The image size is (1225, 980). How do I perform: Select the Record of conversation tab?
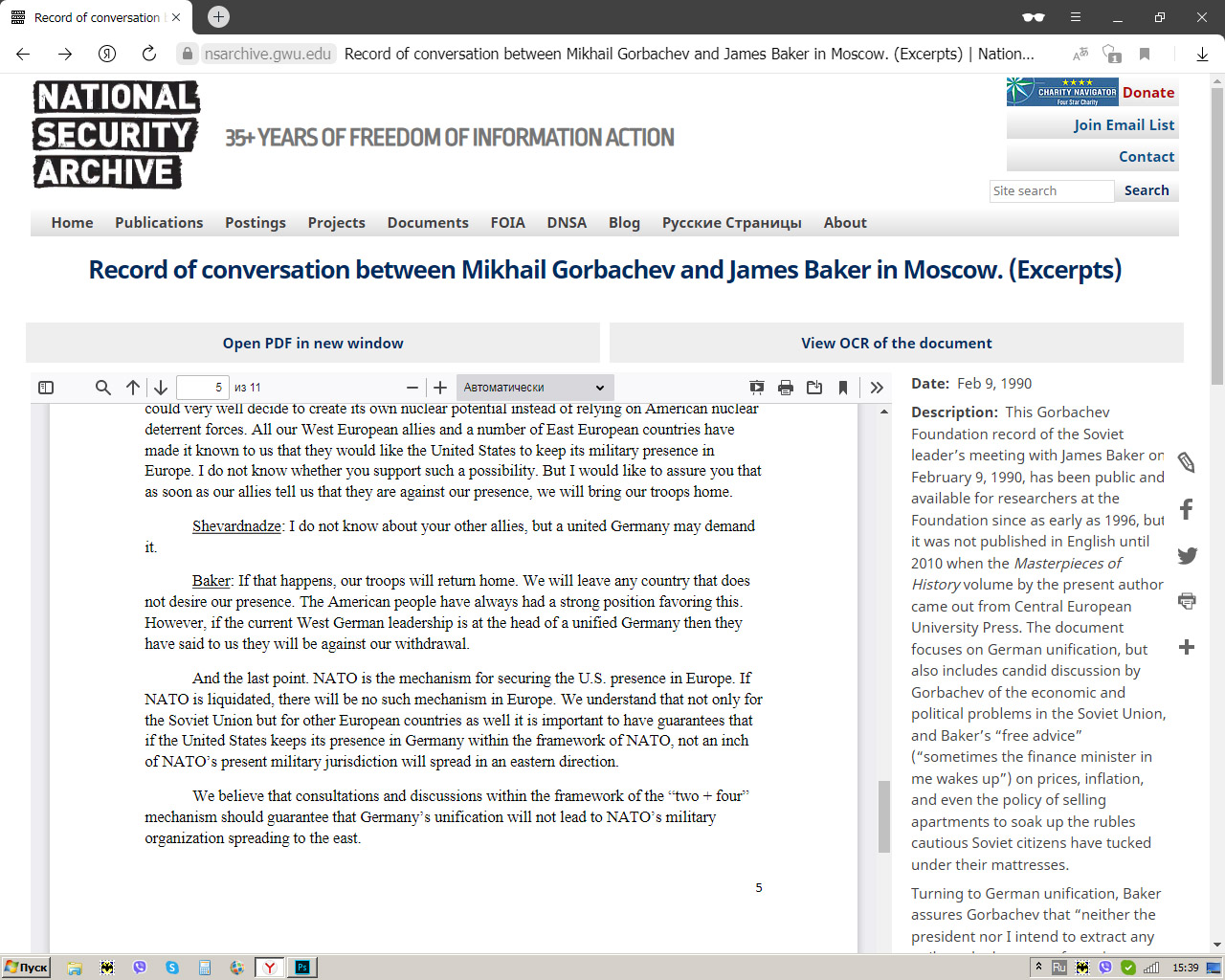[96, 17]
